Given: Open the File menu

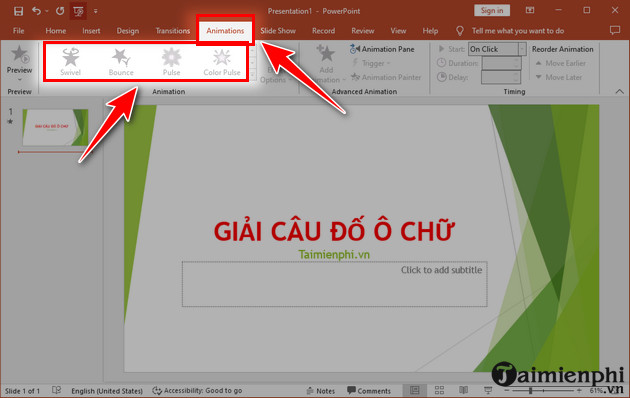Looking at the screenshot, I should pyautogui.click(x=18, y=31).
